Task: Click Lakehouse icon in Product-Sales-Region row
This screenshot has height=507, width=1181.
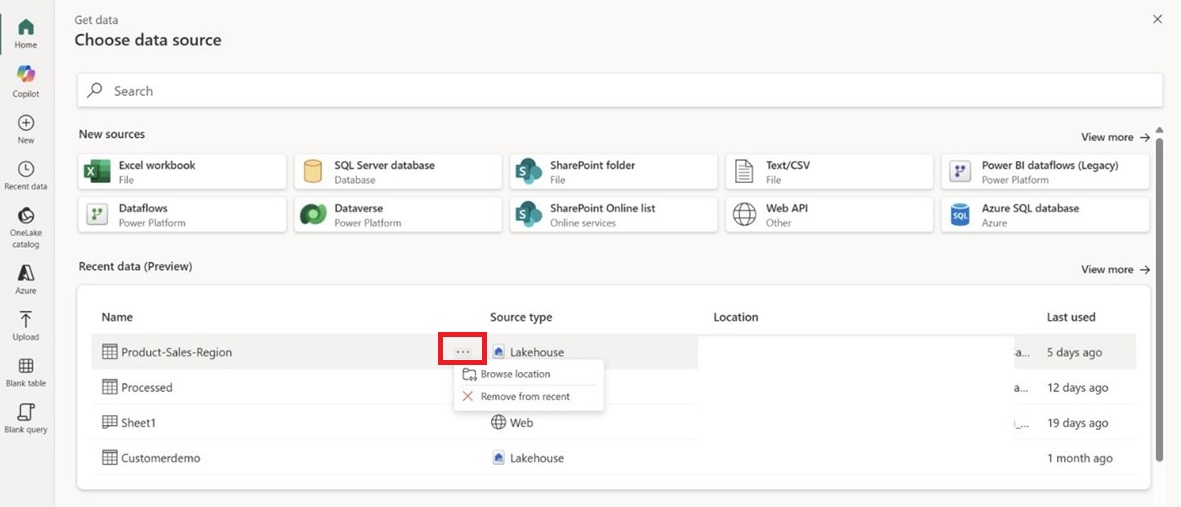Action: [x=498, y=352]
